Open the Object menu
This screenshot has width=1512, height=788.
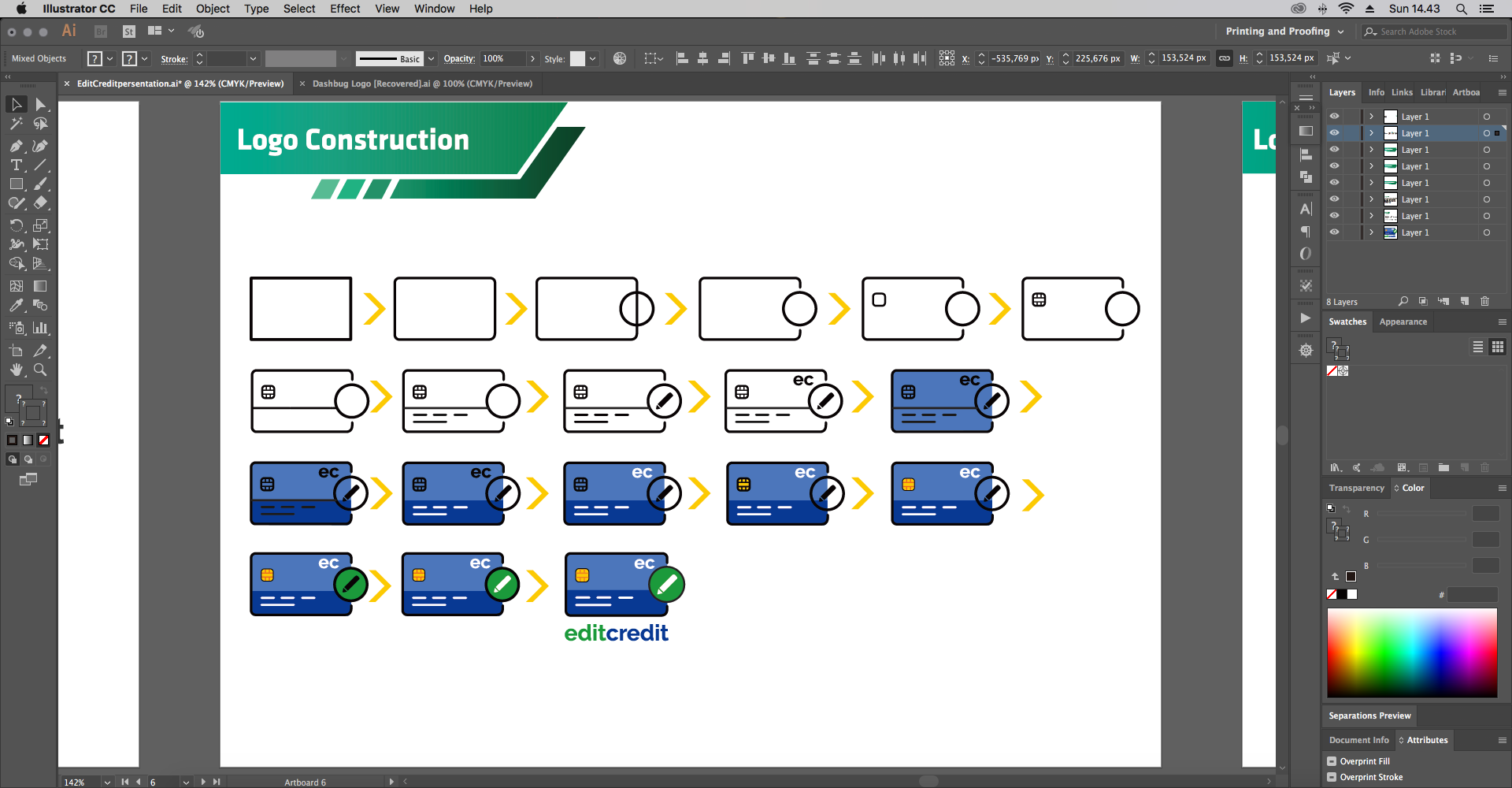[x=213, y=9]
